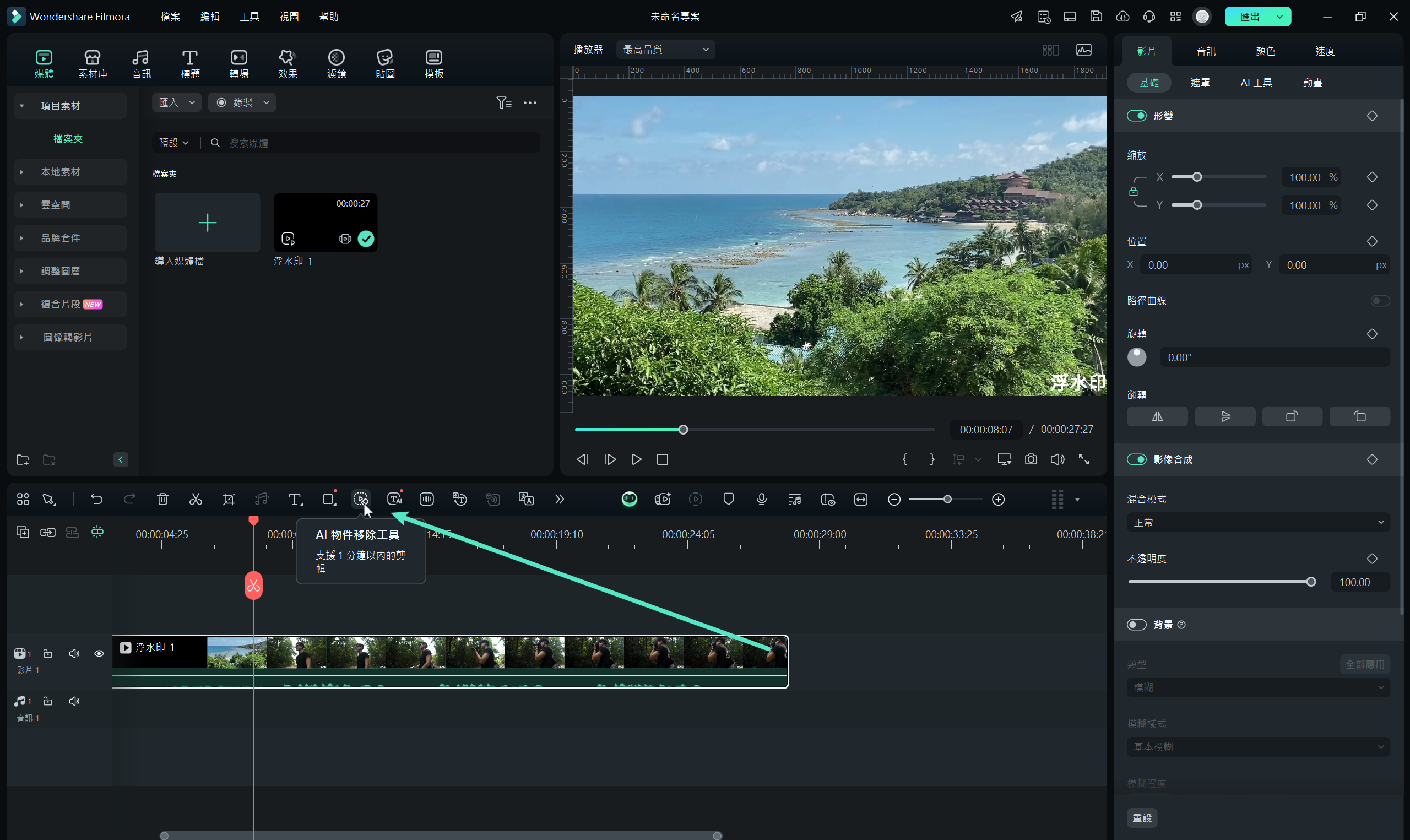Enable the 背景 background switch
This screenshot has width=1410, height=840.
1136,624
